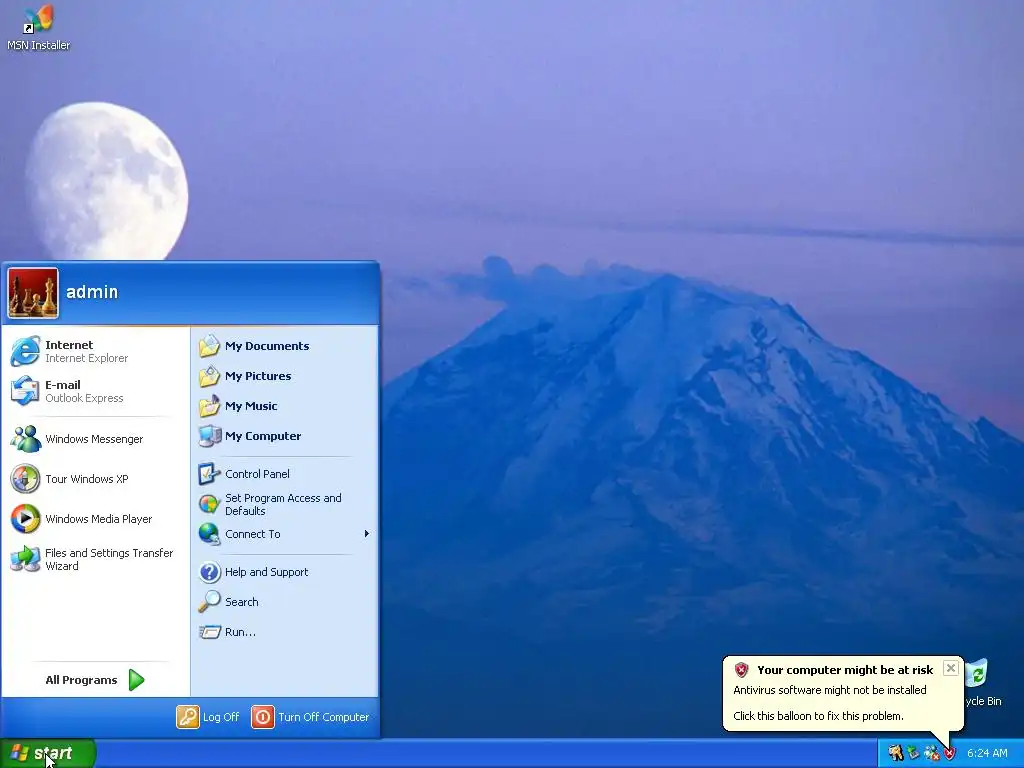Click 'Click this balloon to fix this problem.' text
1024x768 pixels.
pos(818,716)
